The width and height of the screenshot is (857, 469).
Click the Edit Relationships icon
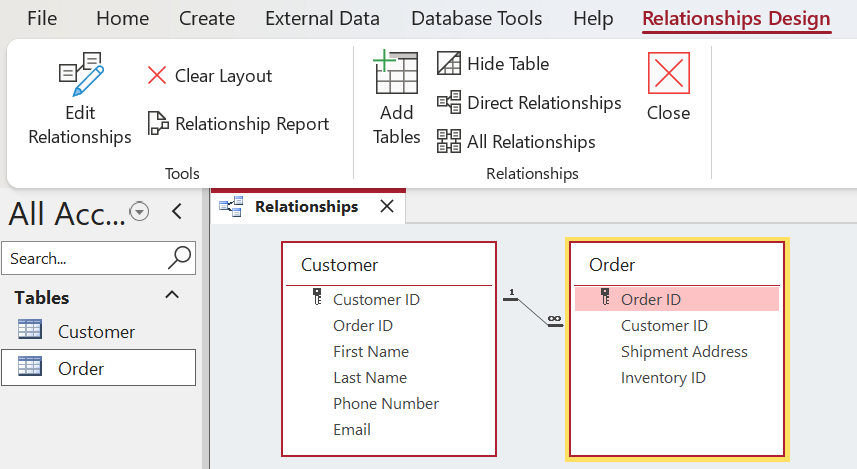[x=81, y=74]
